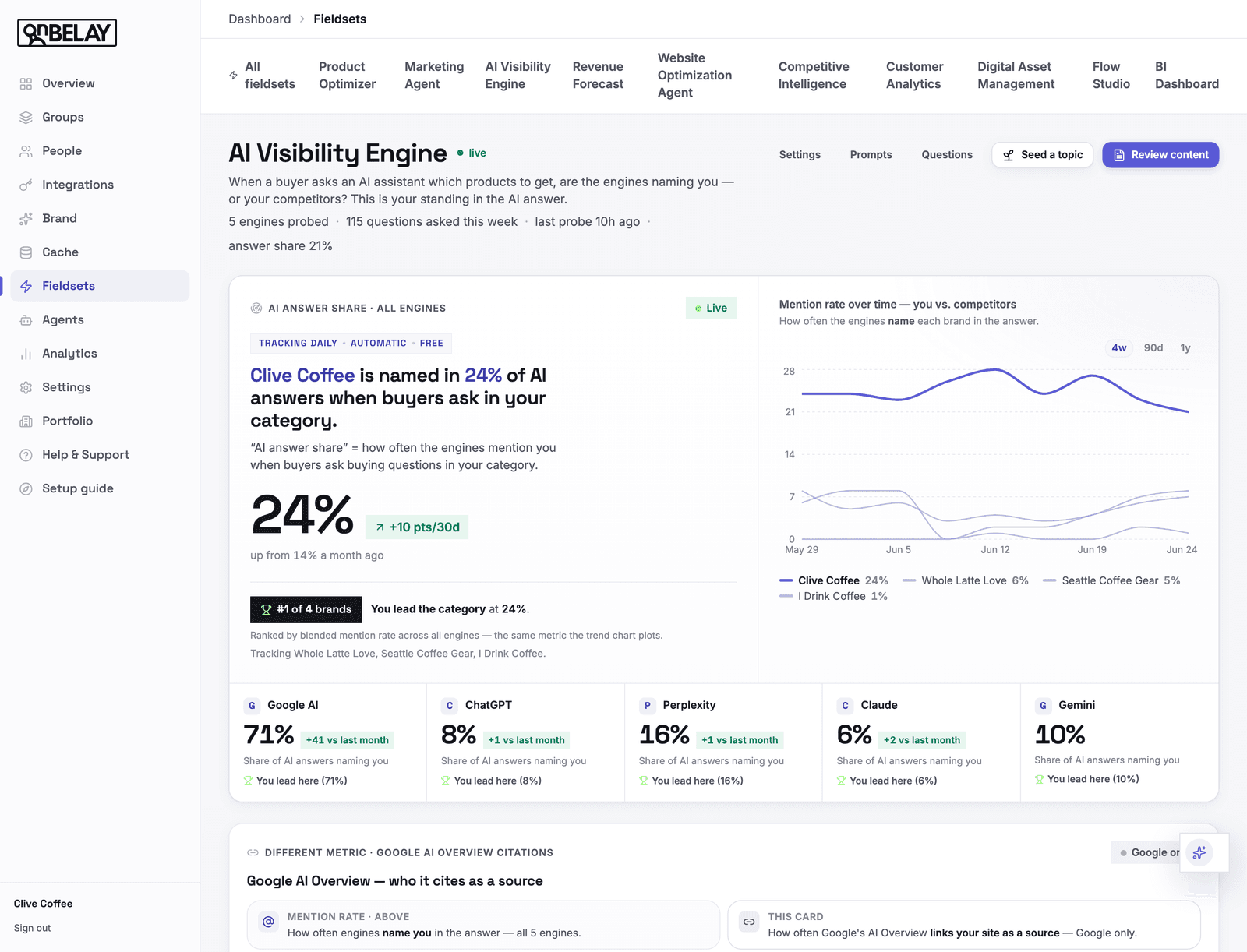Open the Marketing Agent tab
Screen dimensions: 1247x952
(434, 76)
